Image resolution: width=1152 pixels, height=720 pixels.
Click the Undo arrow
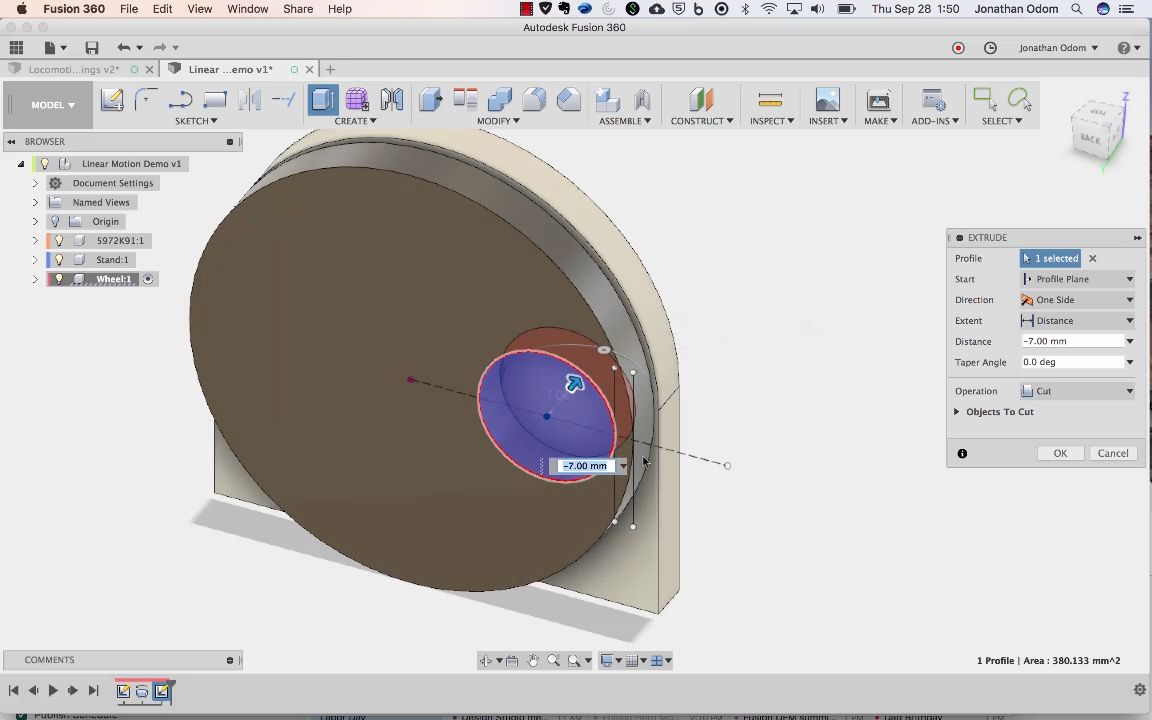pos(123,48)
